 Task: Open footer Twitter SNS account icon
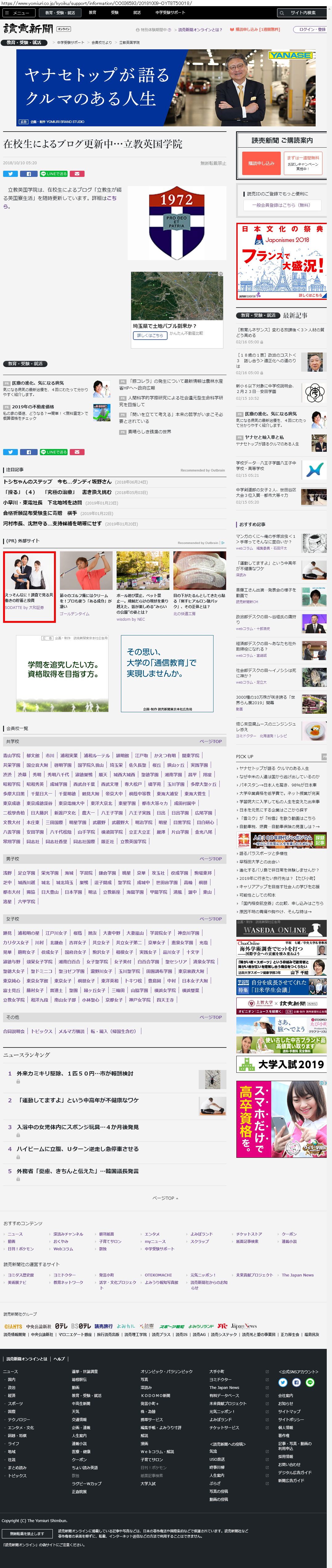[283, 1383]
